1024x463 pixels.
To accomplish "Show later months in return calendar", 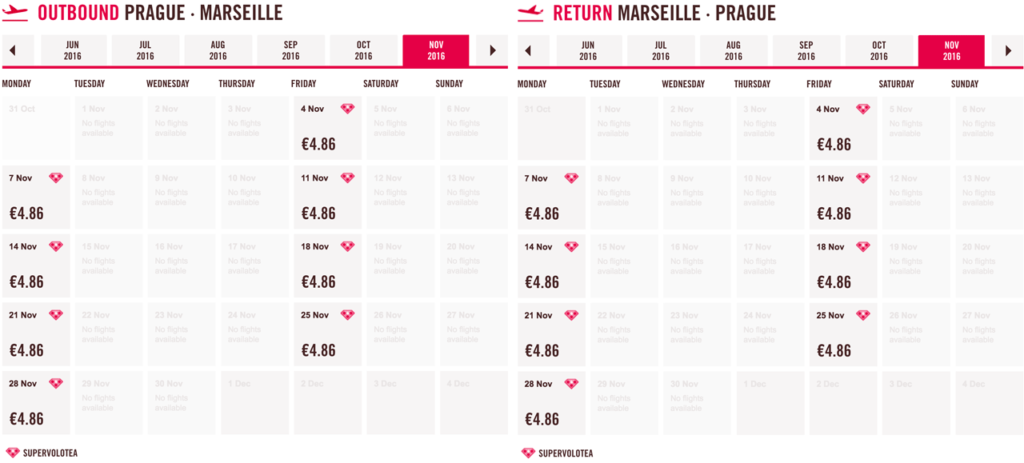I will [1008, 50].
